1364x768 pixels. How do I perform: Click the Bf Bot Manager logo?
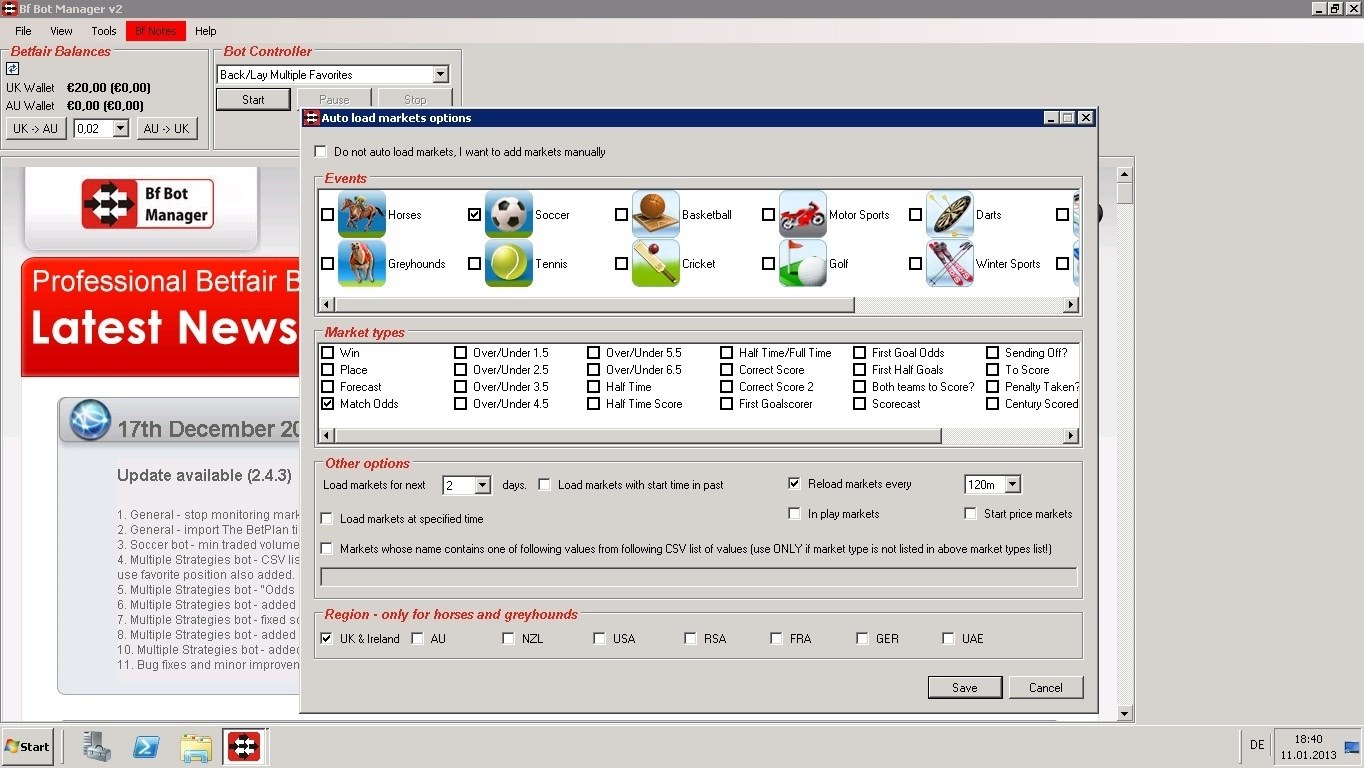point(148,204)
